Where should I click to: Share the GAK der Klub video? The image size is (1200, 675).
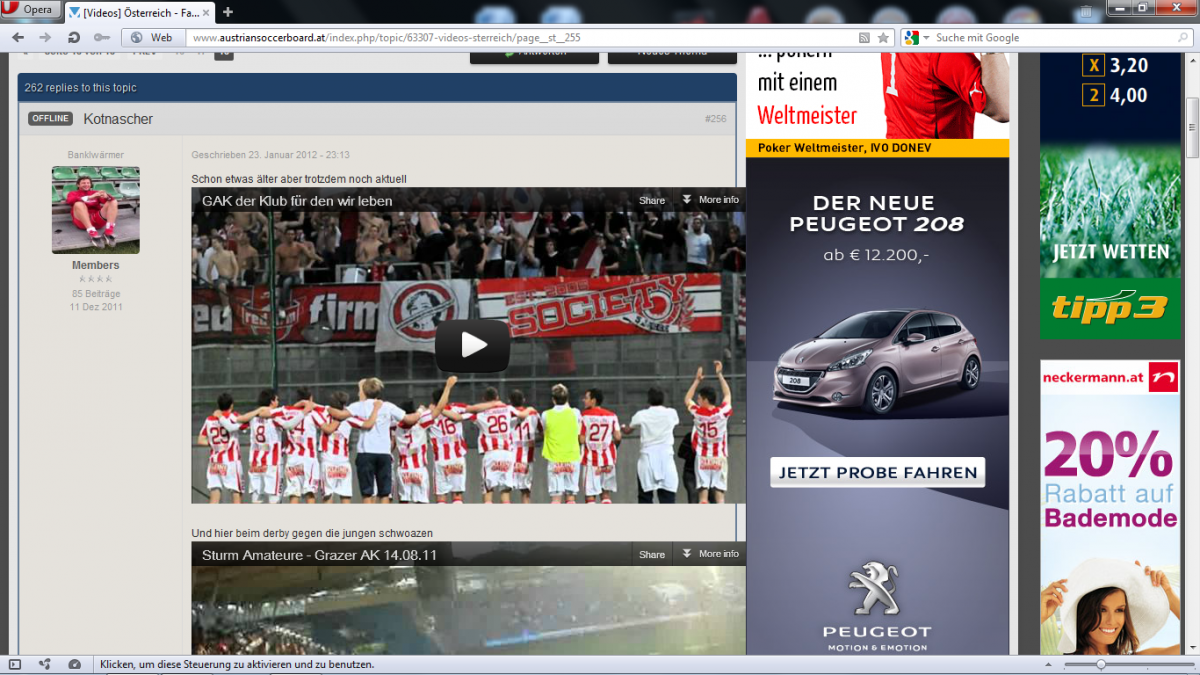[x=652, y=200]
